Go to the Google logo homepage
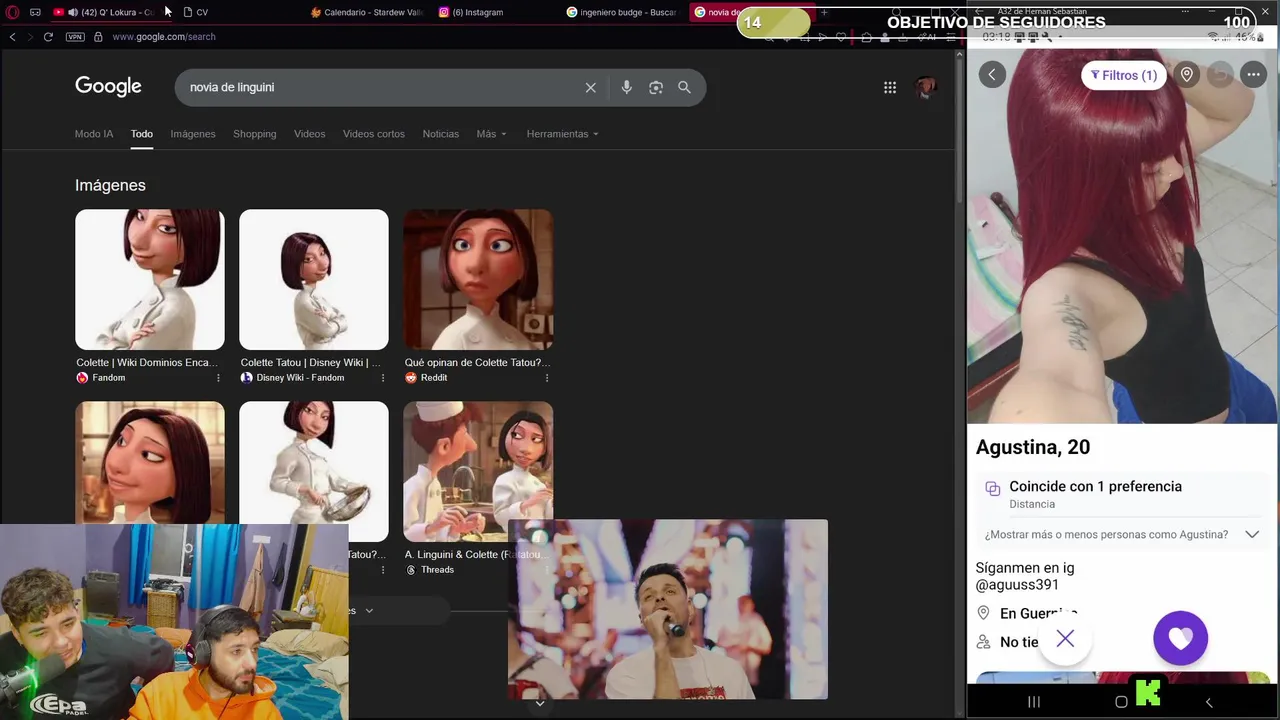This screenshot has height=720, width=1280. point(108,87)
